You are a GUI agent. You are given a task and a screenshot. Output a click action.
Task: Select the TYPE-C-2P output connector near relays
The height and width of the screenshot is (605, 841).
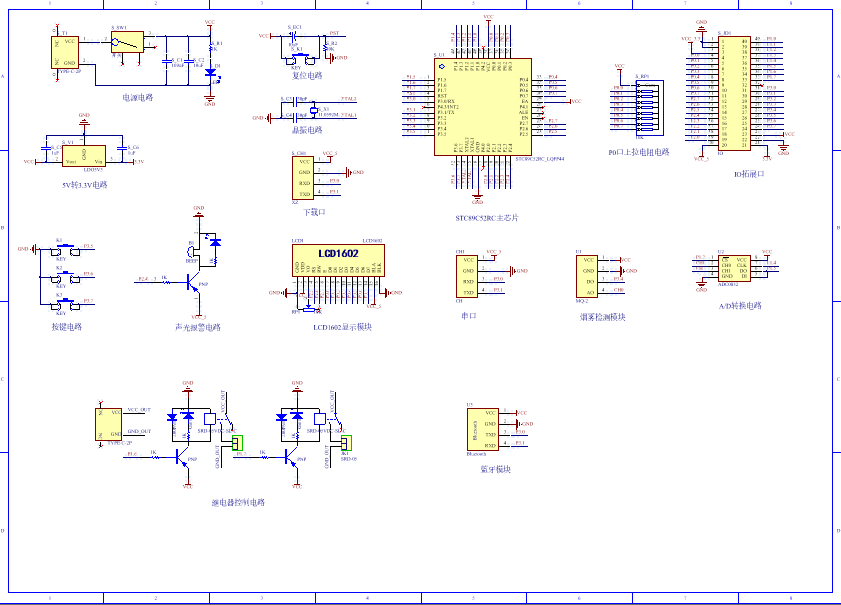pos(109,424)
